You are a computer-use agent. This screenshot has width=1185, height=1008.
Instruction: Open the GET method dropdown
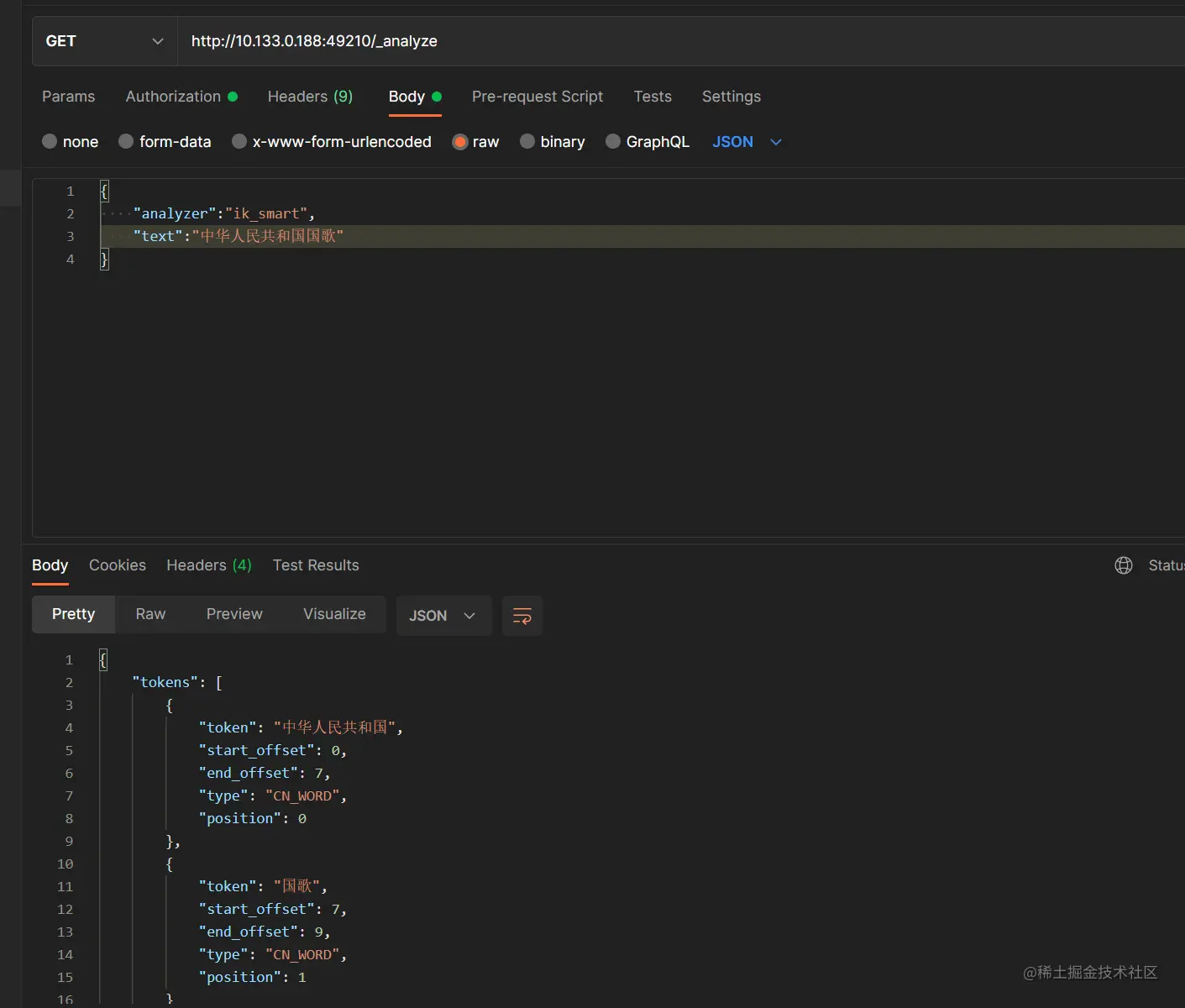tap(105, 41)
